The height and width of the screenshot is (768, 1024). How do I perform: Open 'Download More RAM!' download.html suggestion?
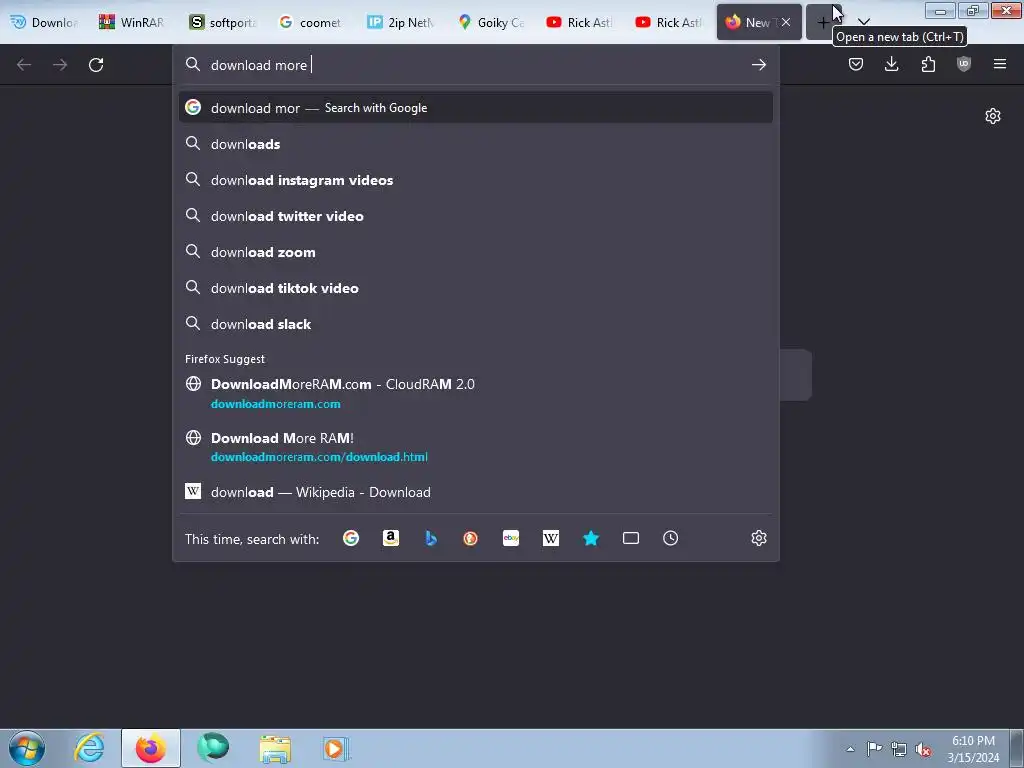tap(475, 447)
